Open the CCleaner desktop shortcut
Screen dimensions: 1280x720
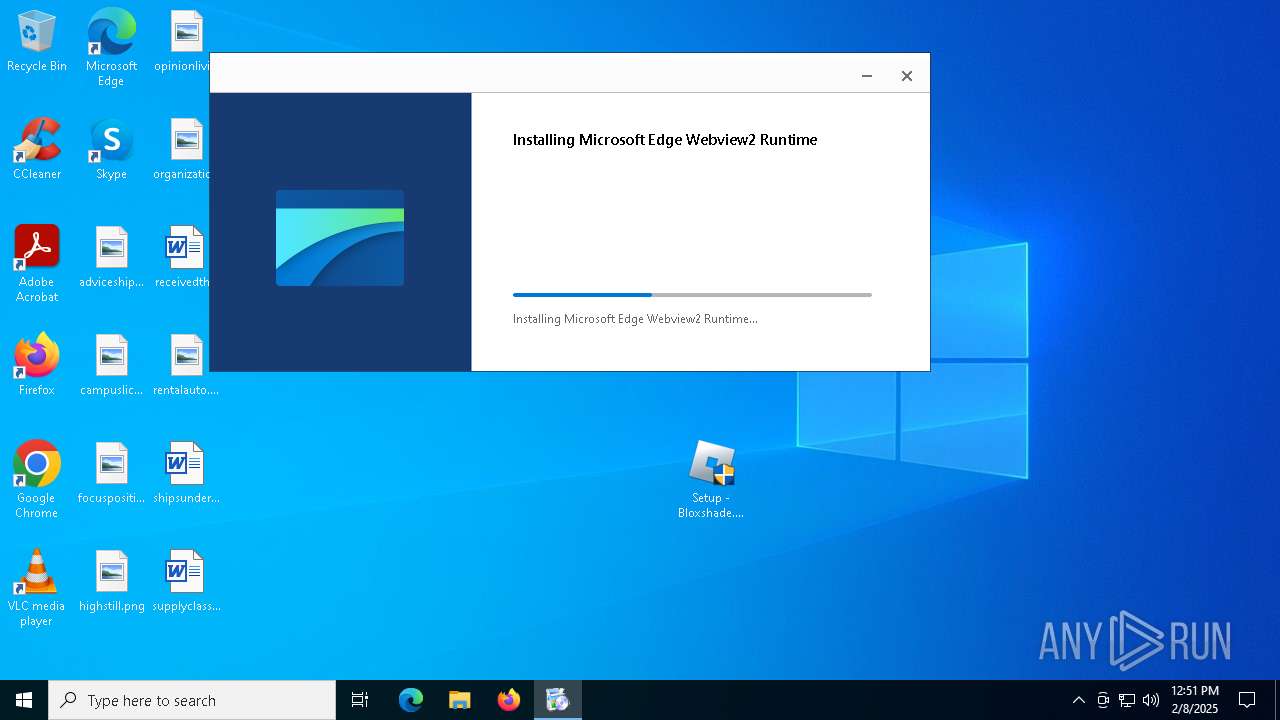click(x=37, y=150)
